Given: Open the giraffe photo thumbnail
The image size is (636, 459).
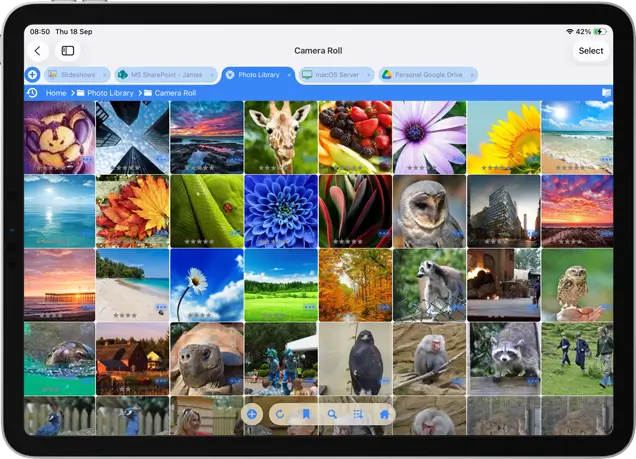Looking at the screenshot, I should click(281, 137).
